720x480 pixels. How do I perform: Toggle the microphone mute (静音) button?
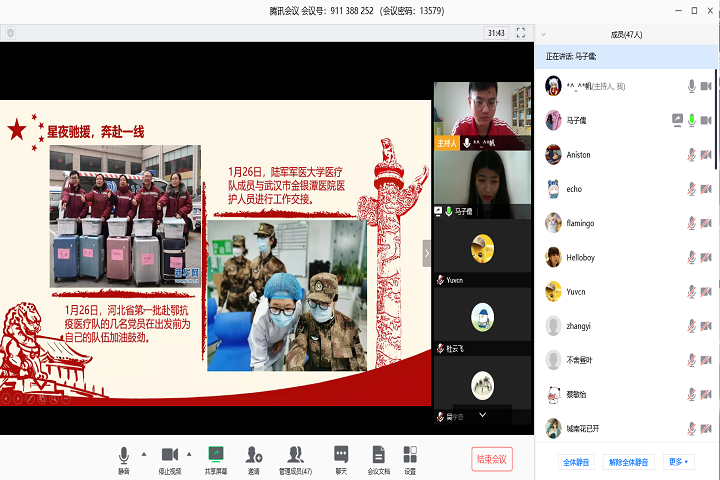[x=124, y=455]
